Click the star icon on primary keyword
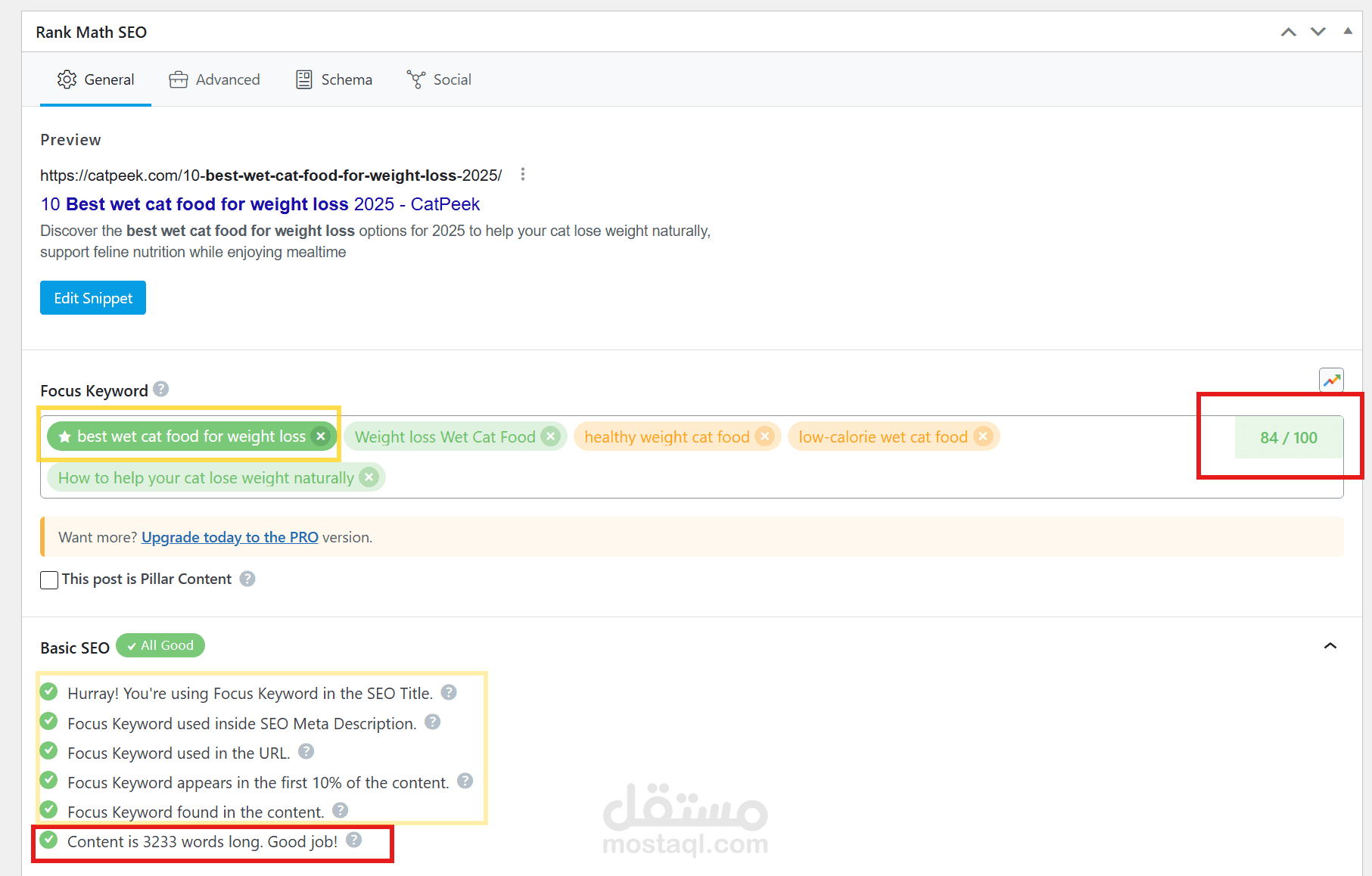 tap(65, 436)
